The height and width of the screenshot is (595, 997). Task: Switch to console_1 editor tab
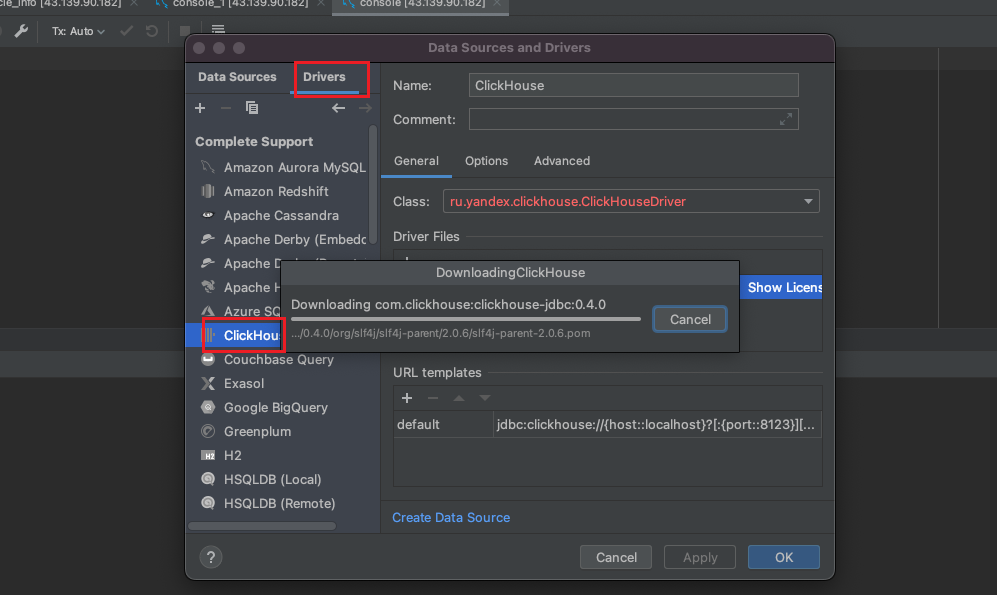point(240,4)
